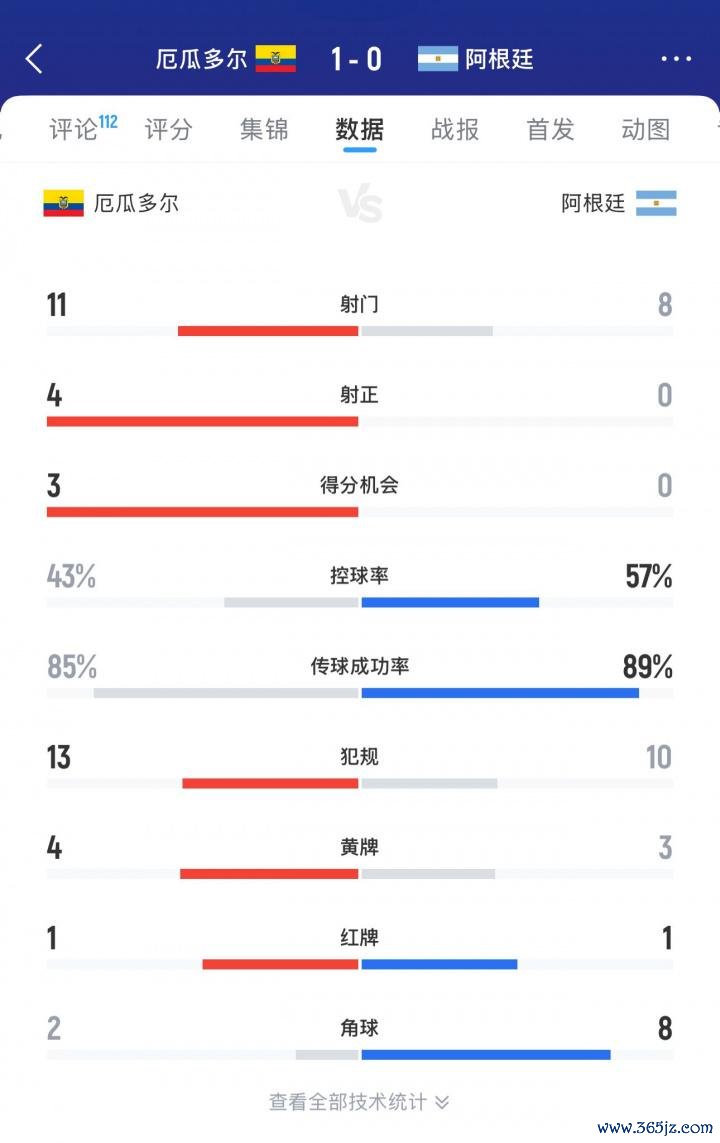Screen dimensions: 720x1143
Task: Open the 首发 lineup tab
Action: [x=550, y=129]
